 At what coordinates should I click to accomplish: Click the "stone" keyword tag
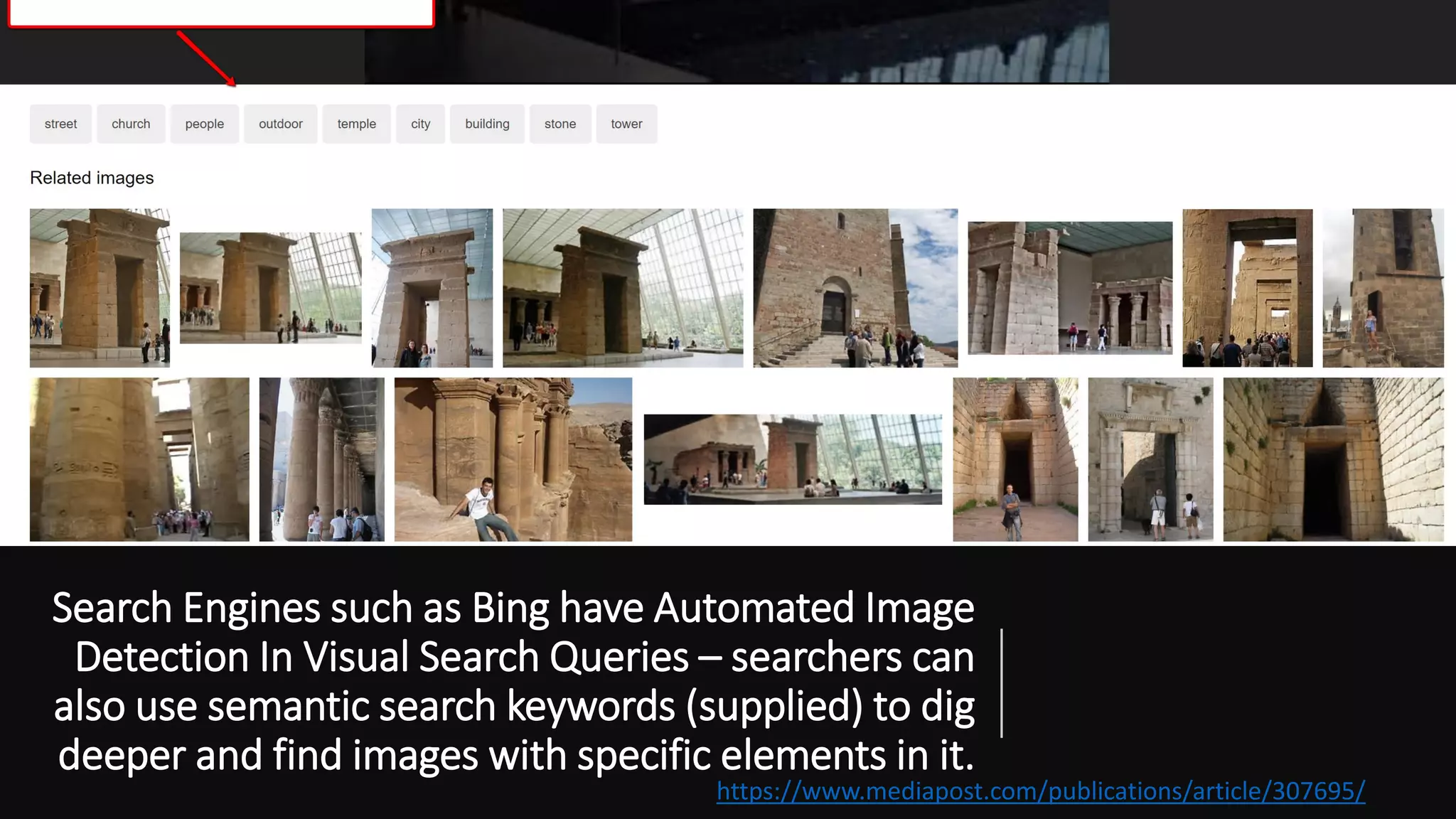point(560,124)
